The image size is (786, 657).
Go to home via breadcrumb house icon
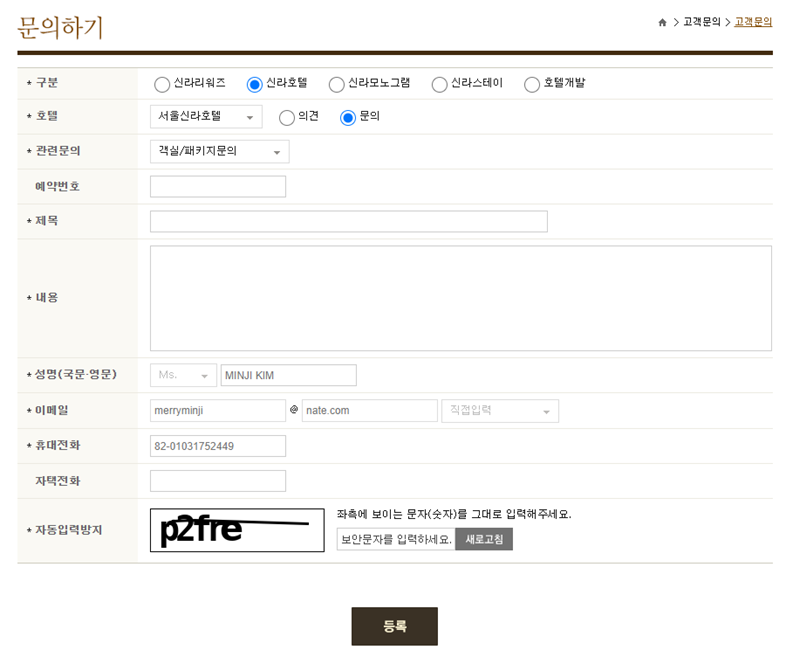click(662, 22)
